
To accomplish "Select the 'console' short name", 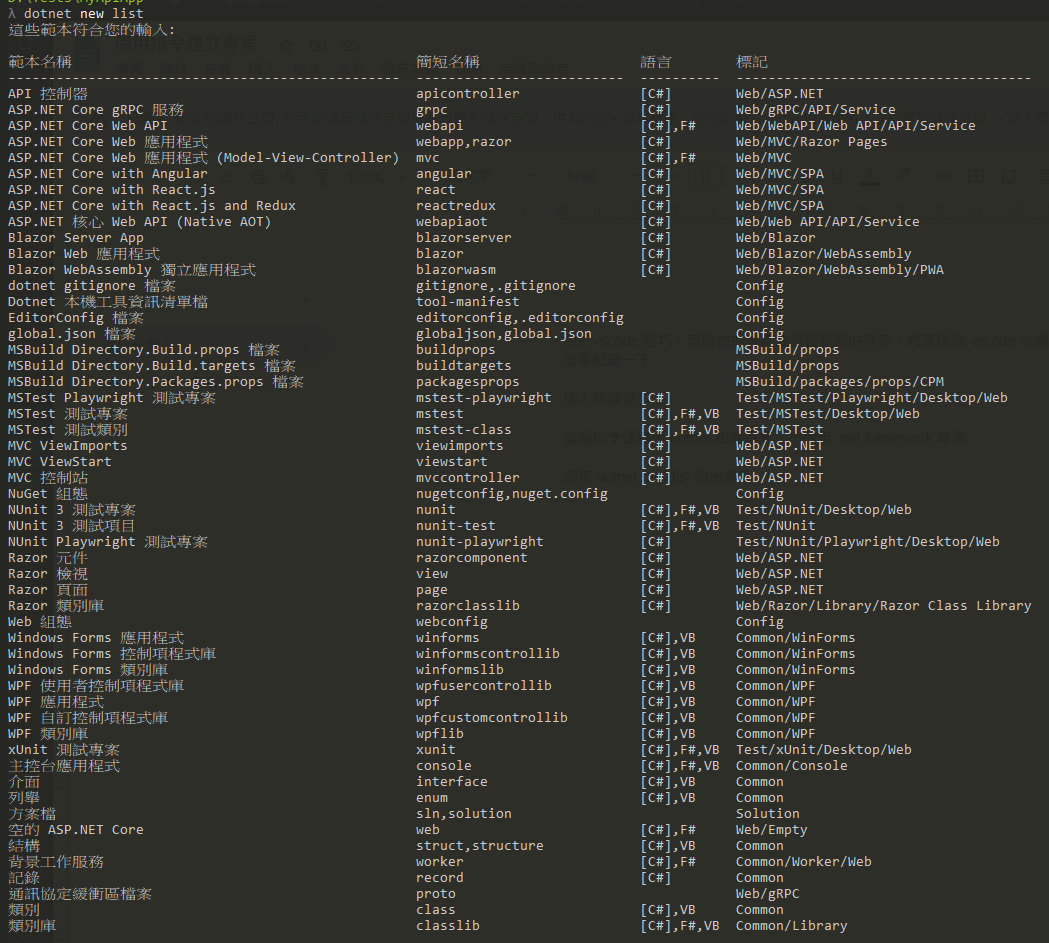I will tap(444, 766).
